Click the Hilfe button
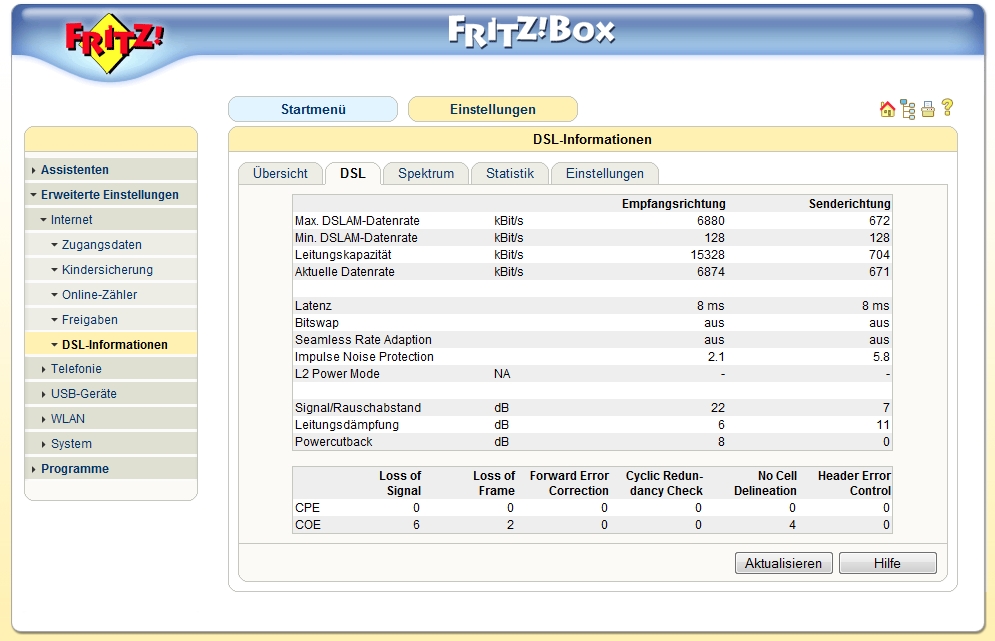Image resolution: width=995 pixels, height=641 pixels. click(887, 564)
